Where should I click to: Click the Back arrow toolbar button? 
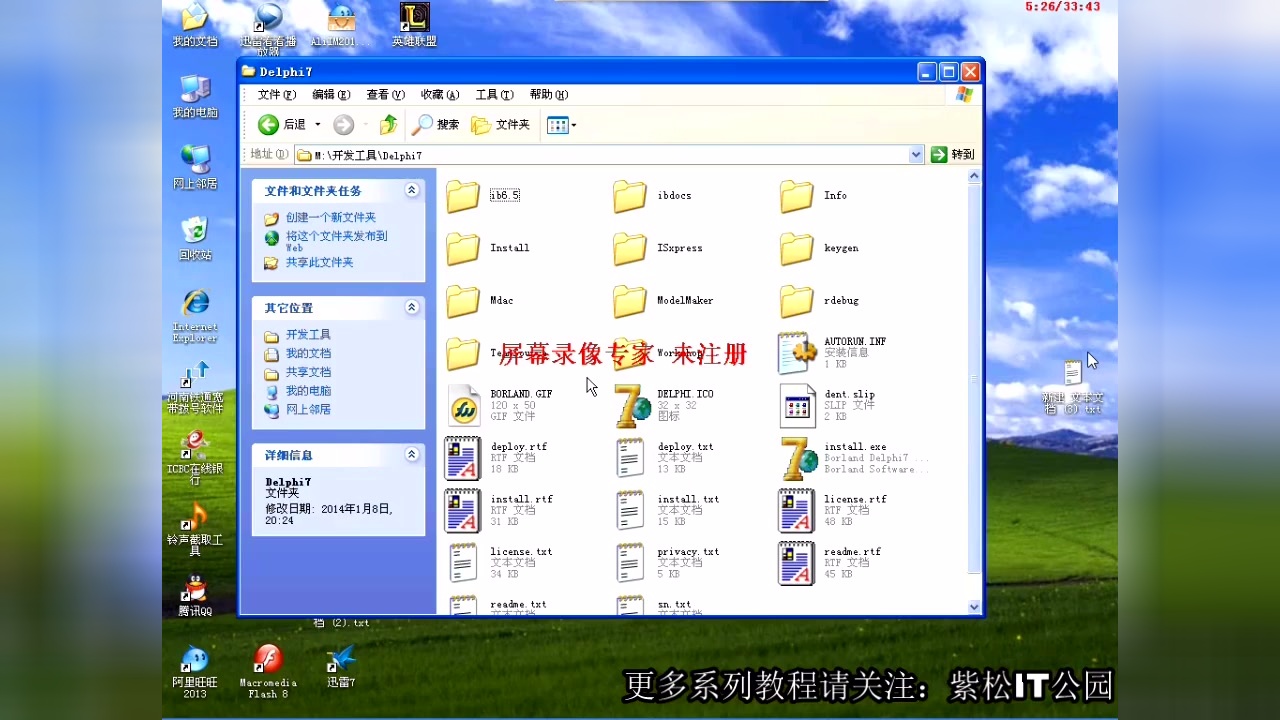point(268,125)
